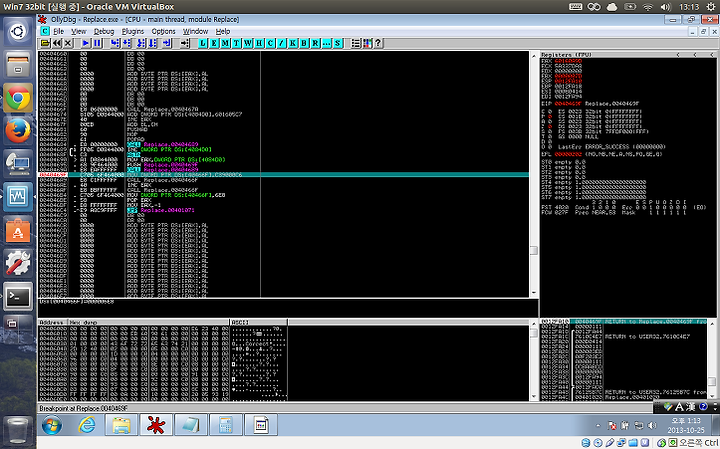Open Internet Explorer from Windows taskbar
This screenshot has width=720, height=449.
coord(87,425)
